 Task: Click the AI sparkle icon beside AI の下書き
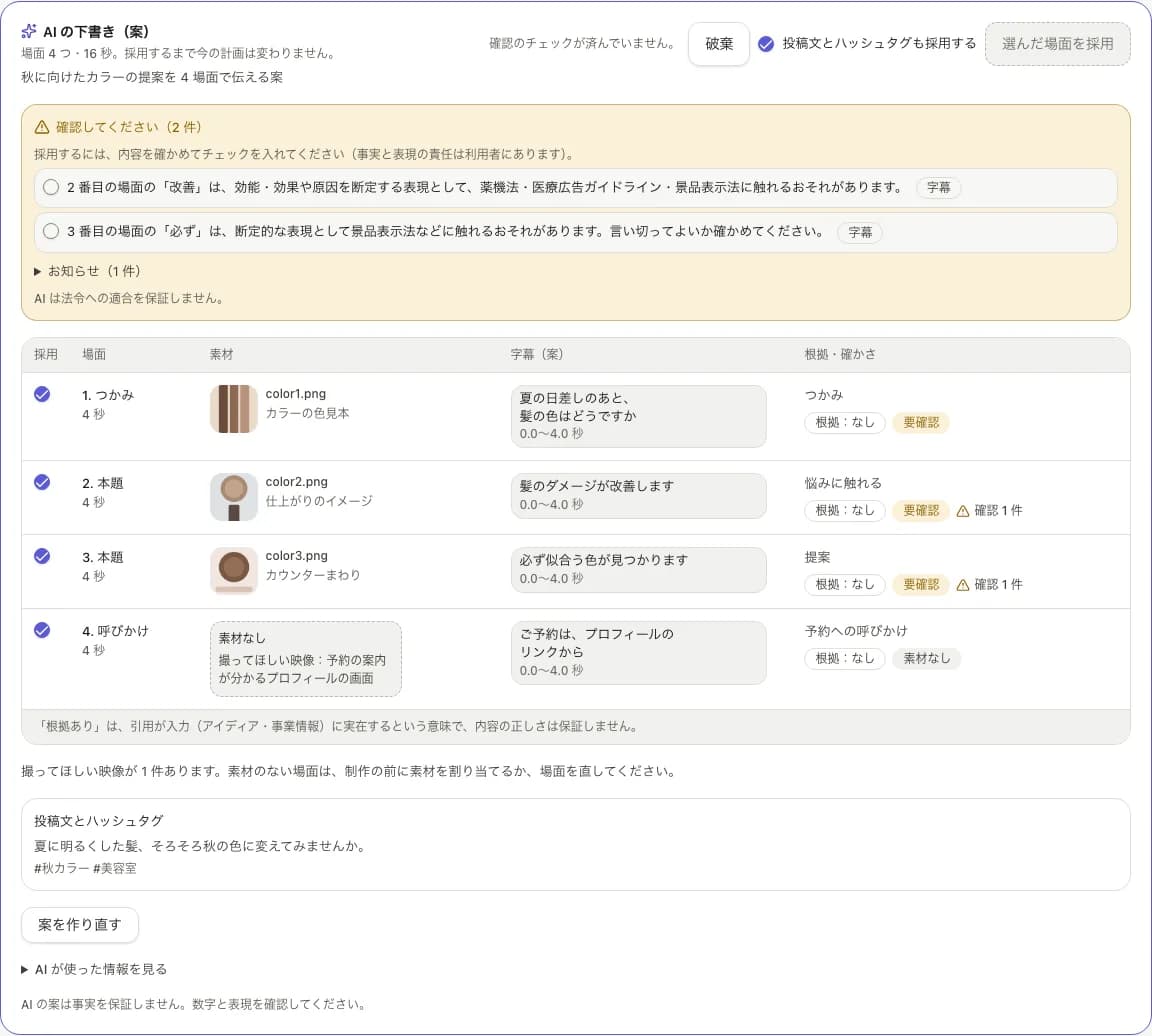pos(29,31)
